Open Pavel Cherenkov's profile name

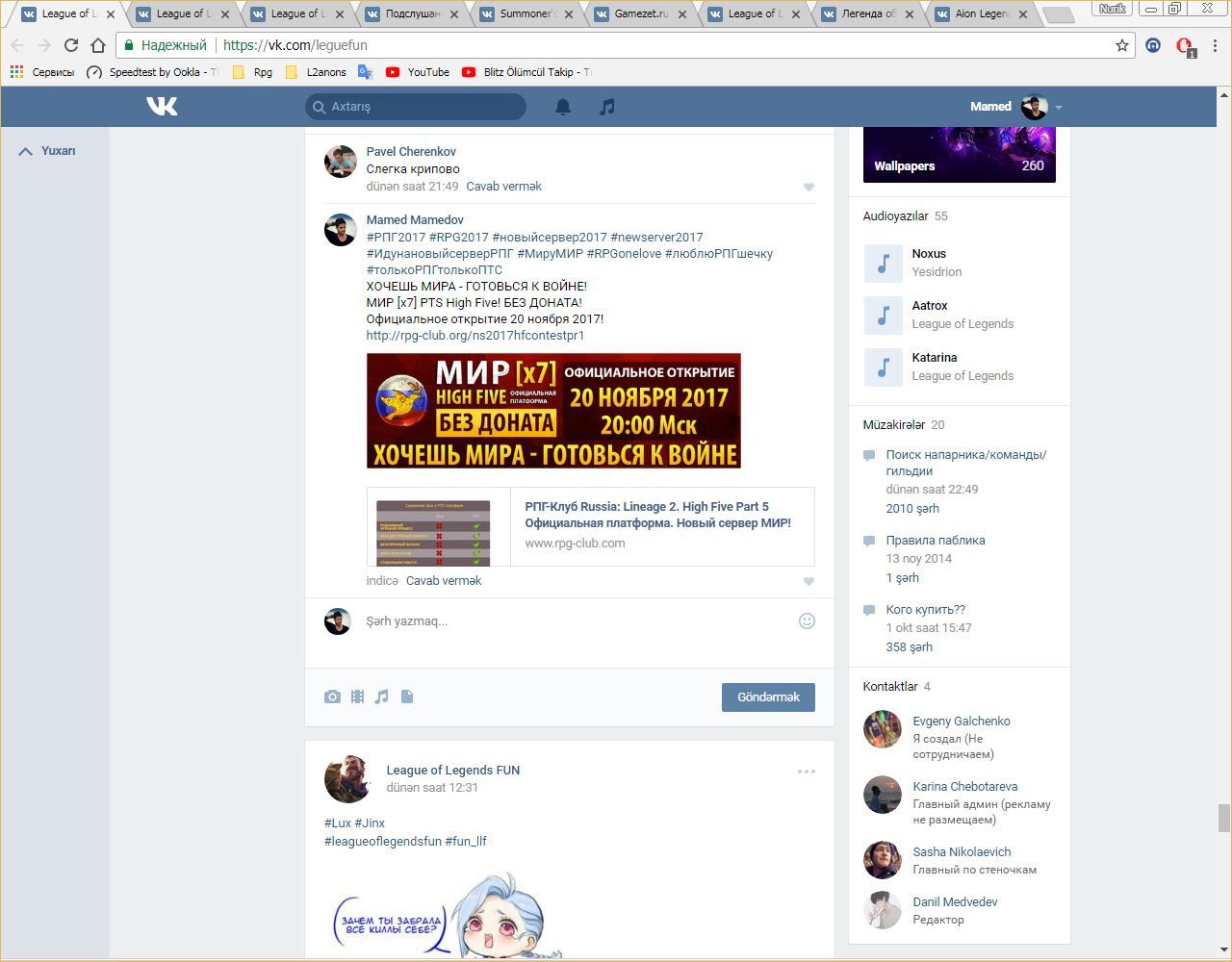coord(411,152)
